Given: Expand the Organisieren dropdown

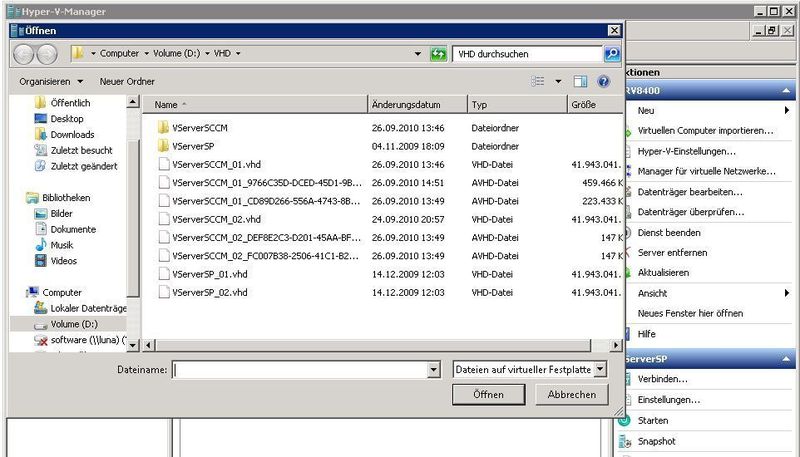Looking at the screenshot, I should click(80, 82).
